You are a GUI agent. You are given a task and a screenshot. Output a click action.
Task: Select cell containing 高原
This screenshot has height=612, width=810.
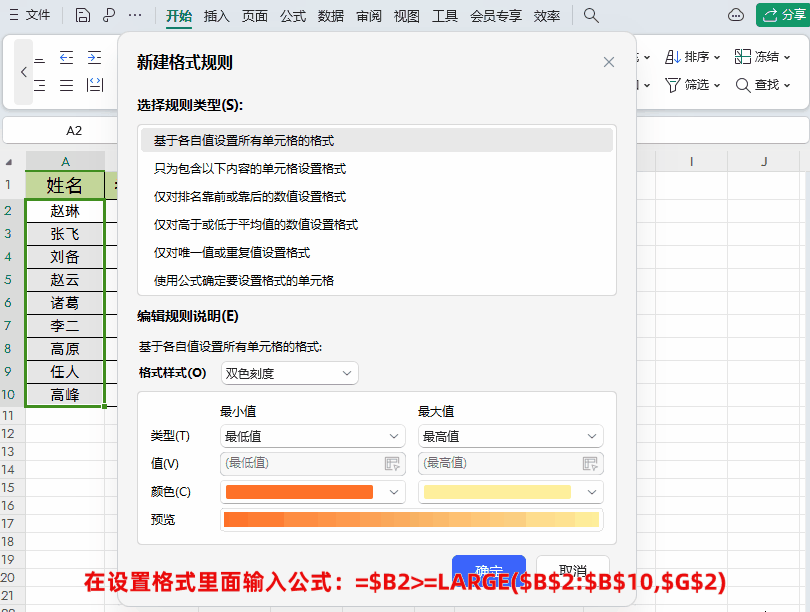[65, 349]
